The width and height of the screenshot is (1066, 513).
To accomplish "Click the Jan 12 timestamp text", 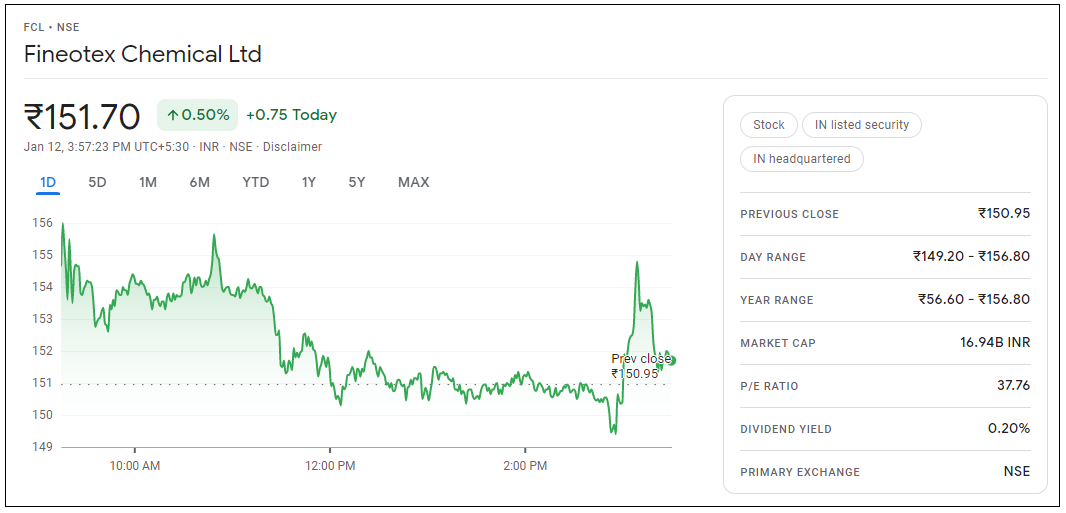I will [107, 147].
